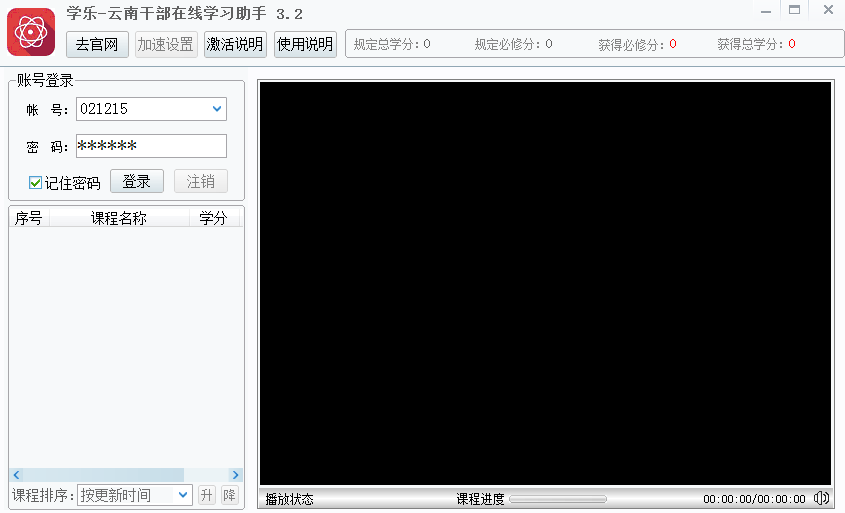Click the course list left scroll arrow

pos(16,475)
